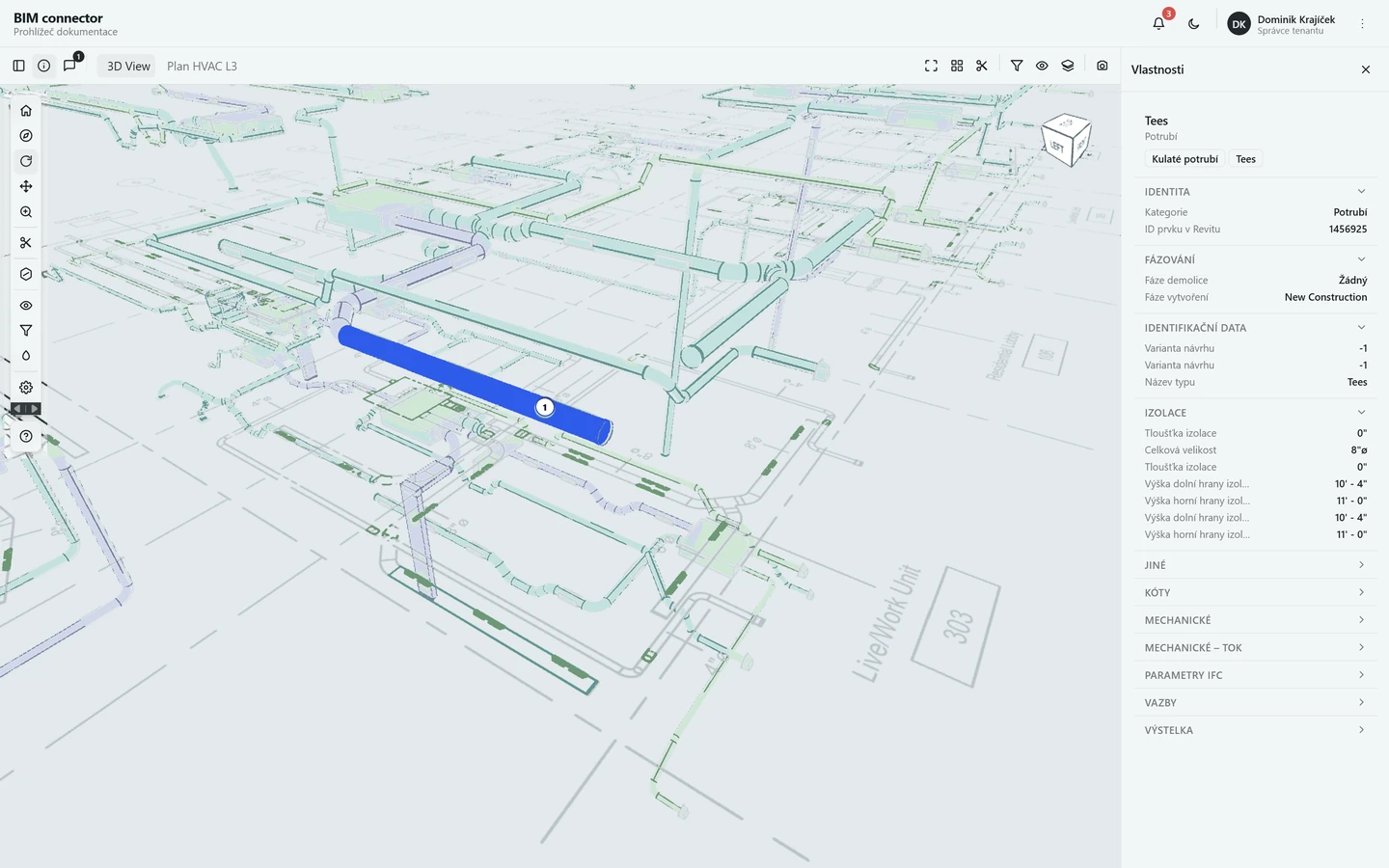The height and width of the screenshot is (868, 1389).
Task: Toggle the left sidebar panel
Action: (18, 66)
